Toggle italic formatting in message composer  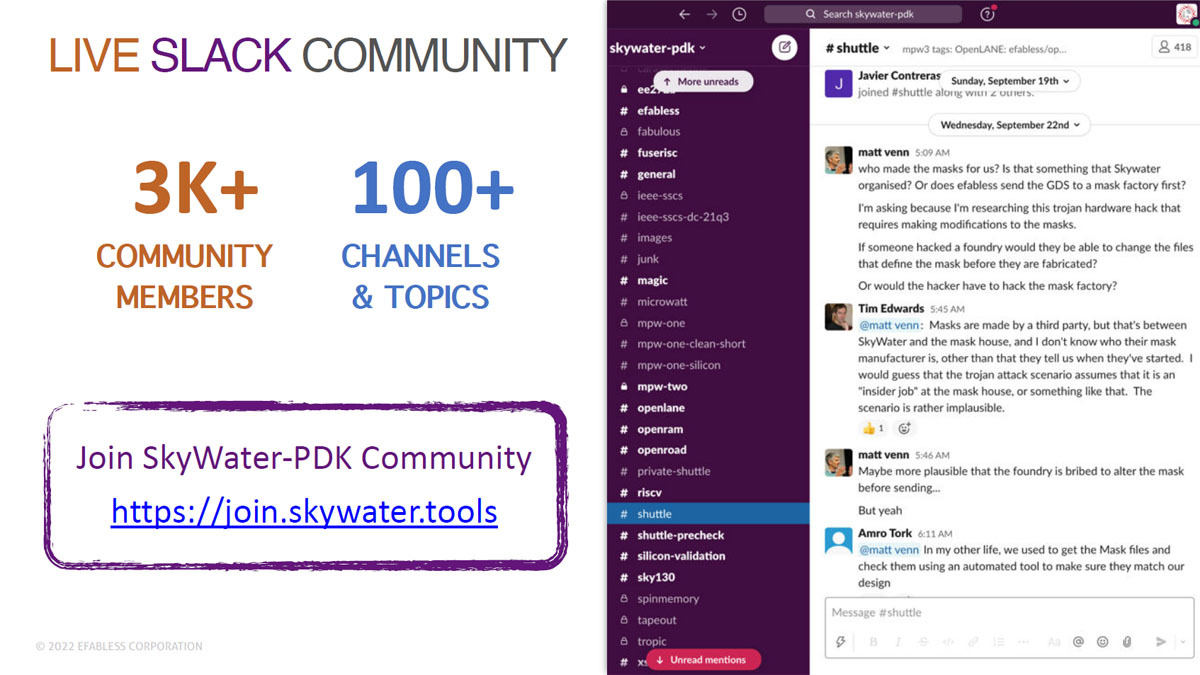point(898,641)
